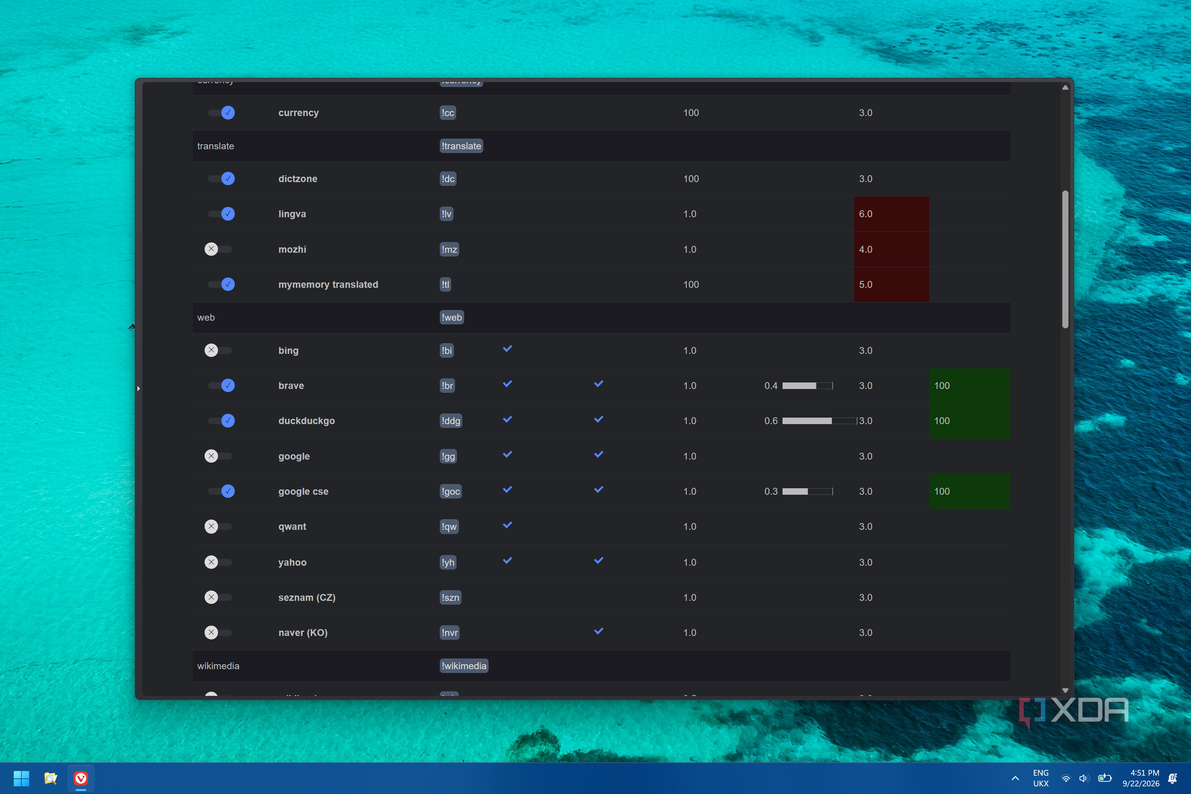Click the !translate bang tag
Viewport: 1191px width, 794px height.
461,146
